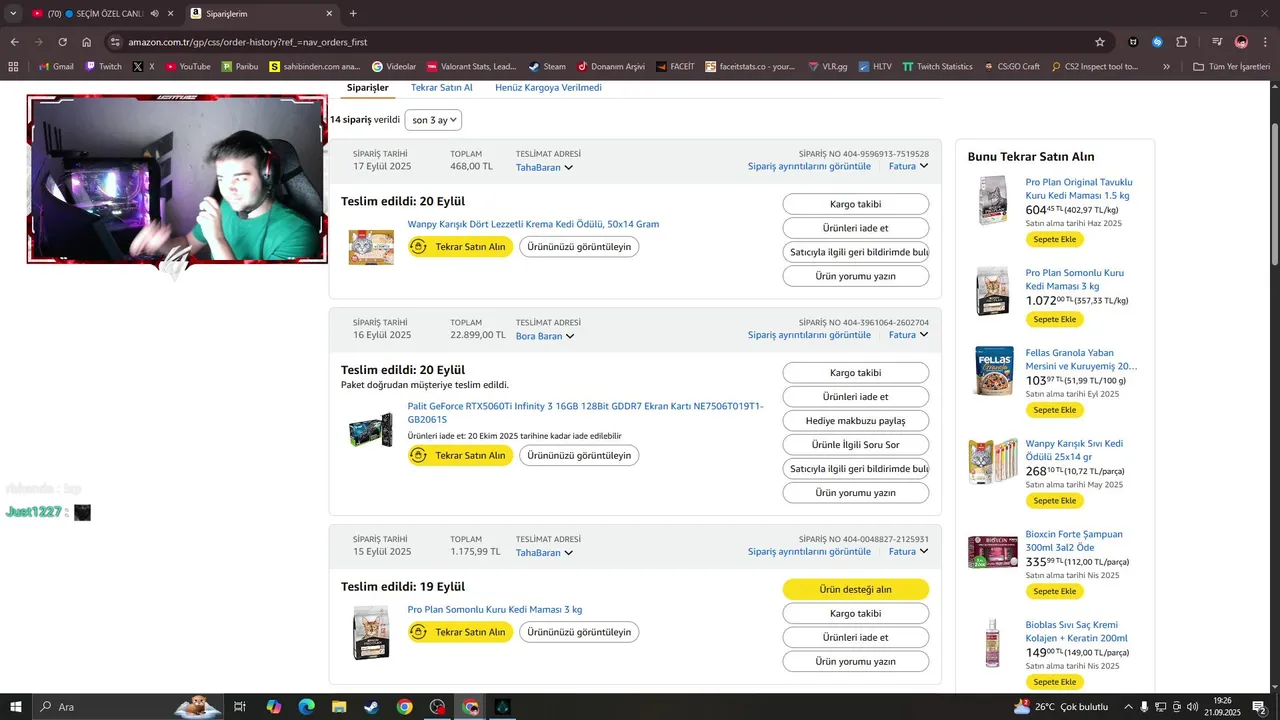
Task: Open the bookmarks bar apps grid icon
Action: pyautogui.click(x=13, y=66)
